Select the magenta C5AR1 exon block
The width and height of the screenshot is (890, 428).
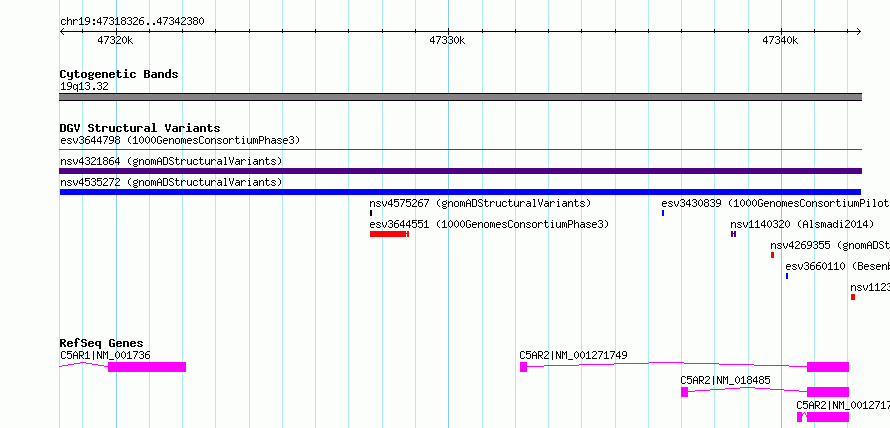147,367
